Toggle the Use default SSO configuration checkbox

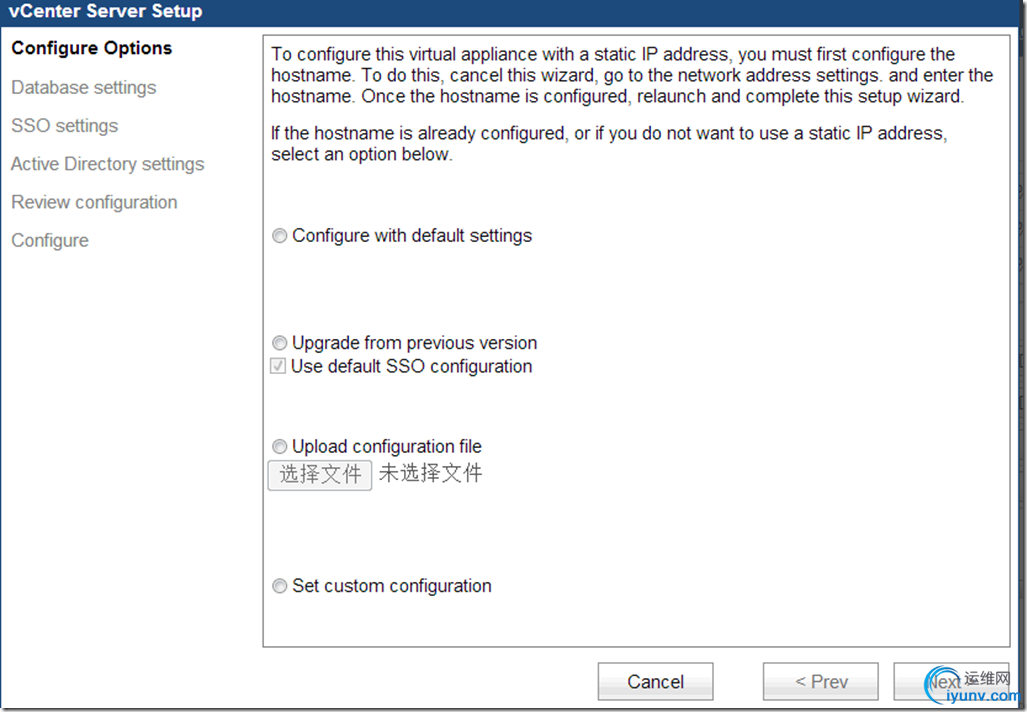(x=278, y=367)
